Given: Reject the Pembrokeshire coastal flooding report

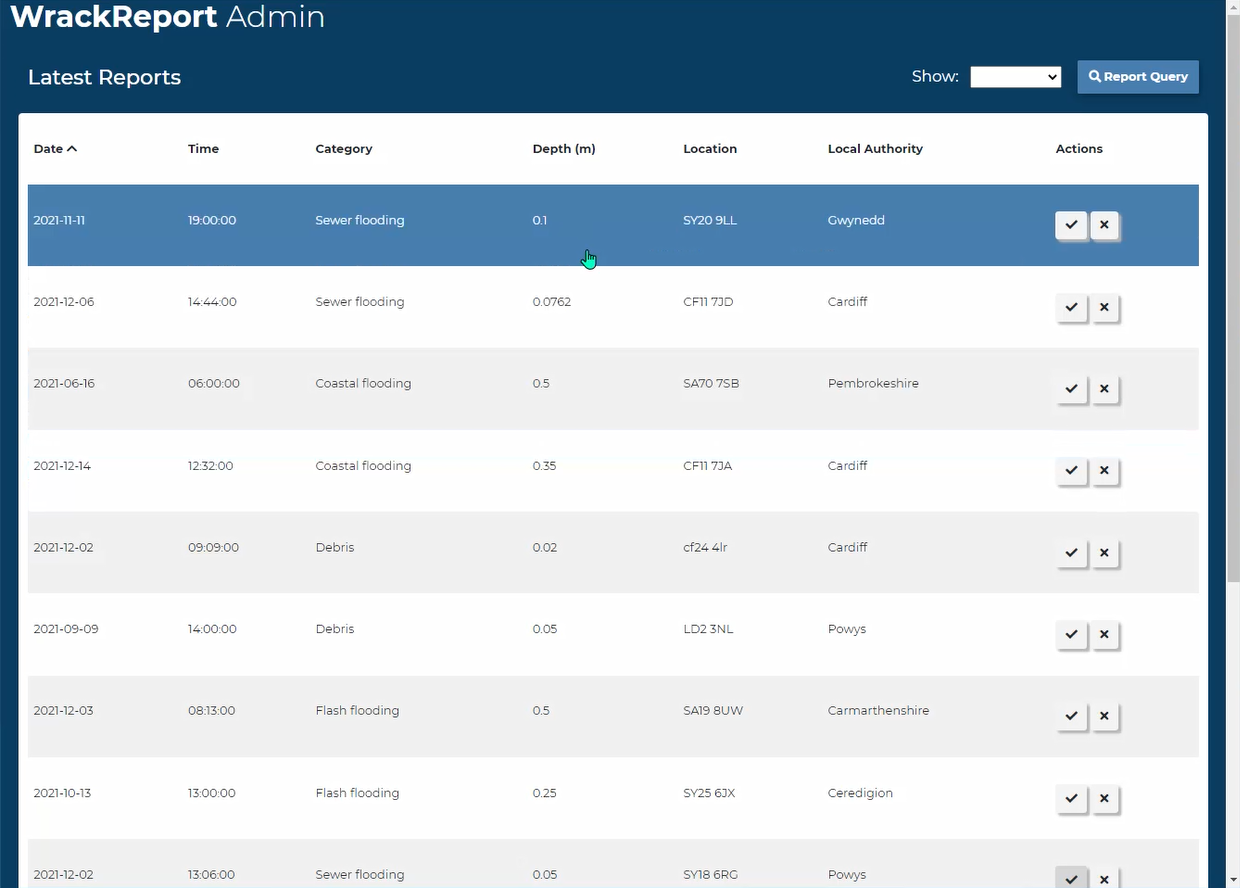Looking at the screenshot, I should pos(1104,389).
